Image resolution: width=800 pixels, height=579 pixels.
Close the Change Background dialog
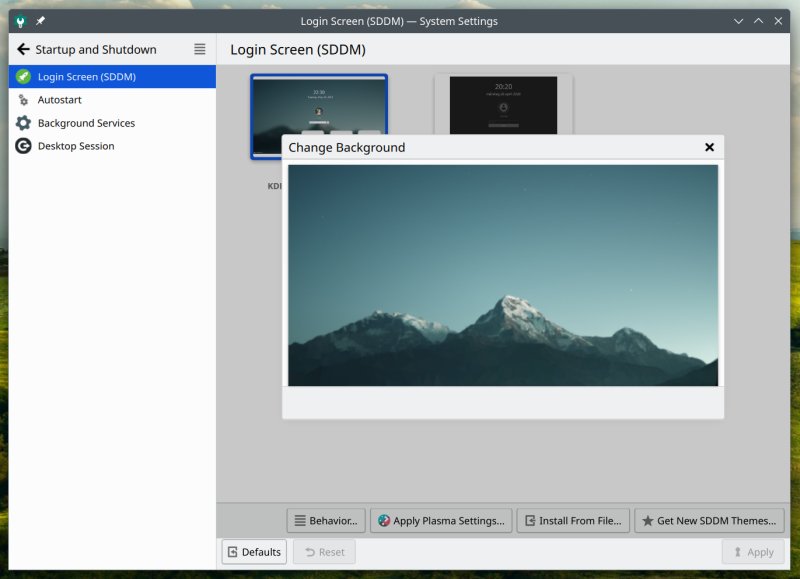pos(709,147)
